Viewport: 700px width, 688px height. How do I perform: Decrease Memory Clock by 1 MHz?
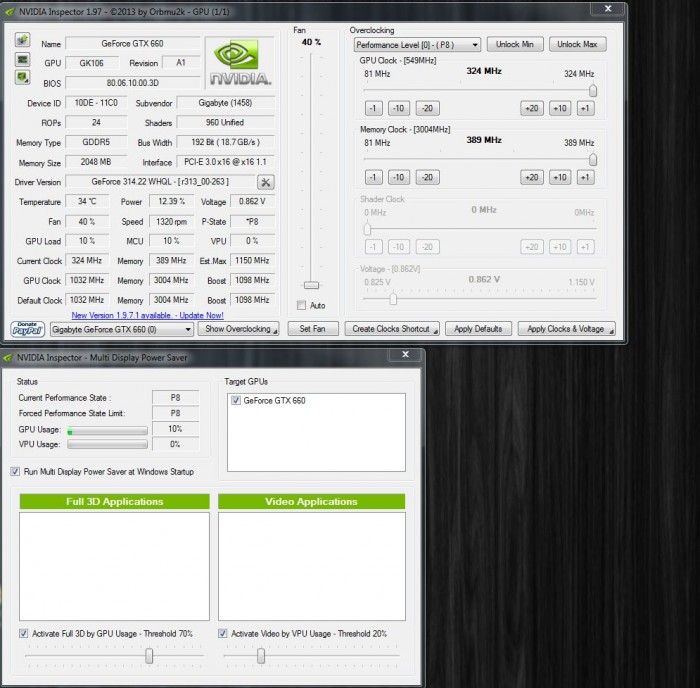[x=373, y=177]
